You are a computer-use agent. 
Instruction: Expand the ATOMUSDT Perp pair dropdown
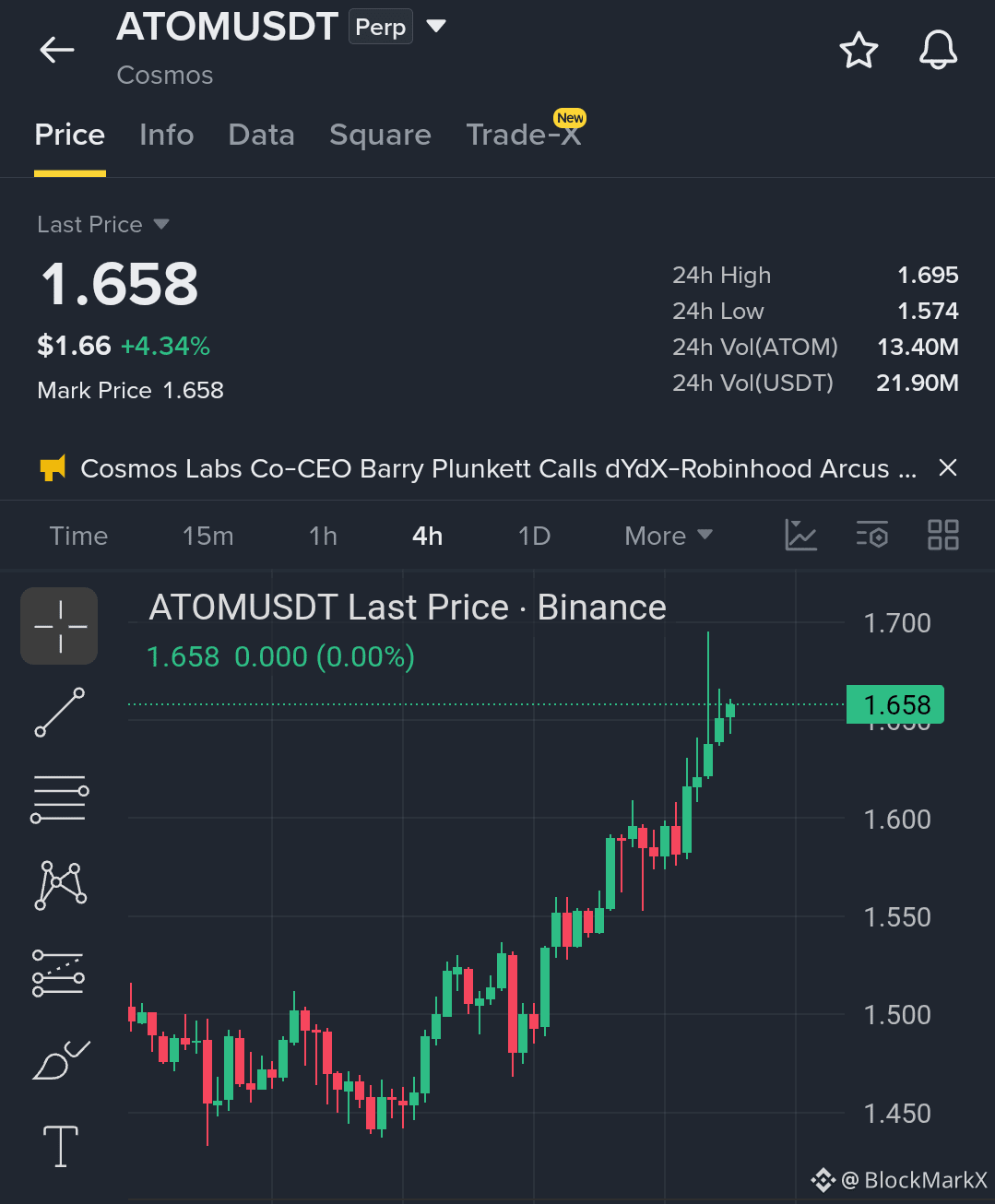tap(437, 26)
